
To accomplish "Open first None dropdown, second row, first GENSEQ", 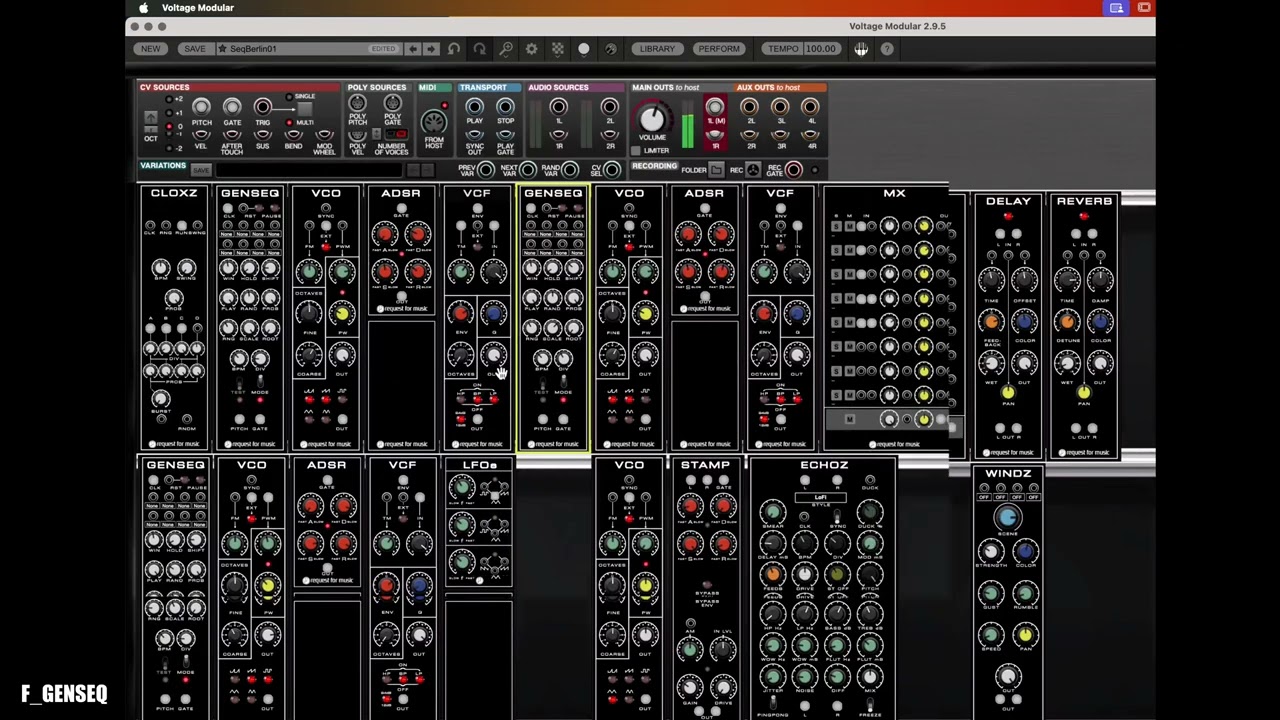I will pyautogui.click(x=228, y=253).
